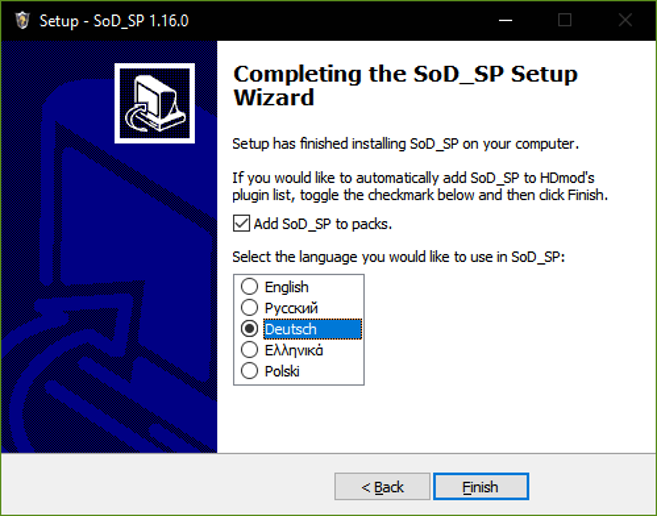This screenshot has width=657, height=516.
Task: Pick Ελληνικά from the language list
Action: (x=249, y=350)
